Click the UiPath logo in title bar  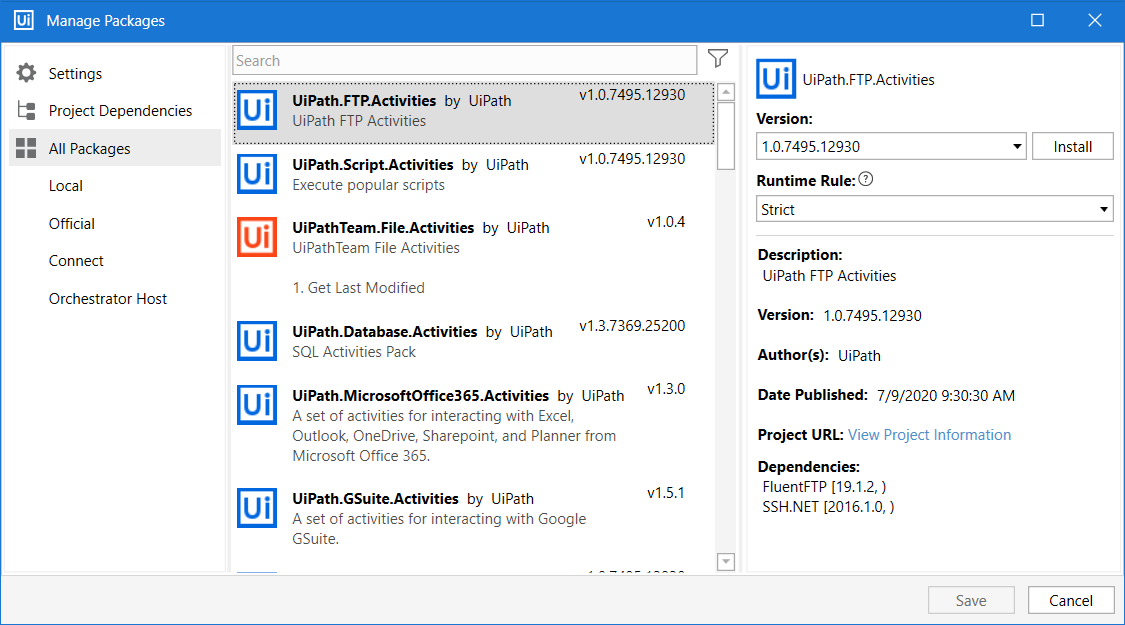(x=24, y=20)
